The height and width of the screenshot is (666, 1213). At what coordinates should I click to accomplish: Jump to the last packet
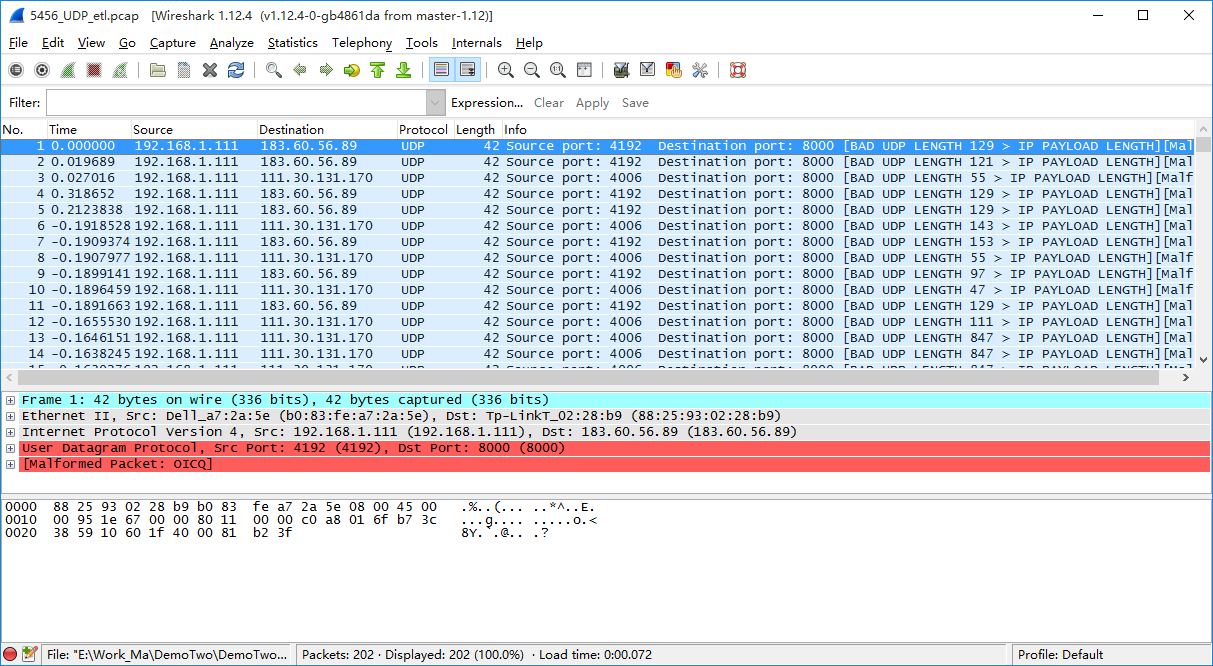click(x=403, y=70)
